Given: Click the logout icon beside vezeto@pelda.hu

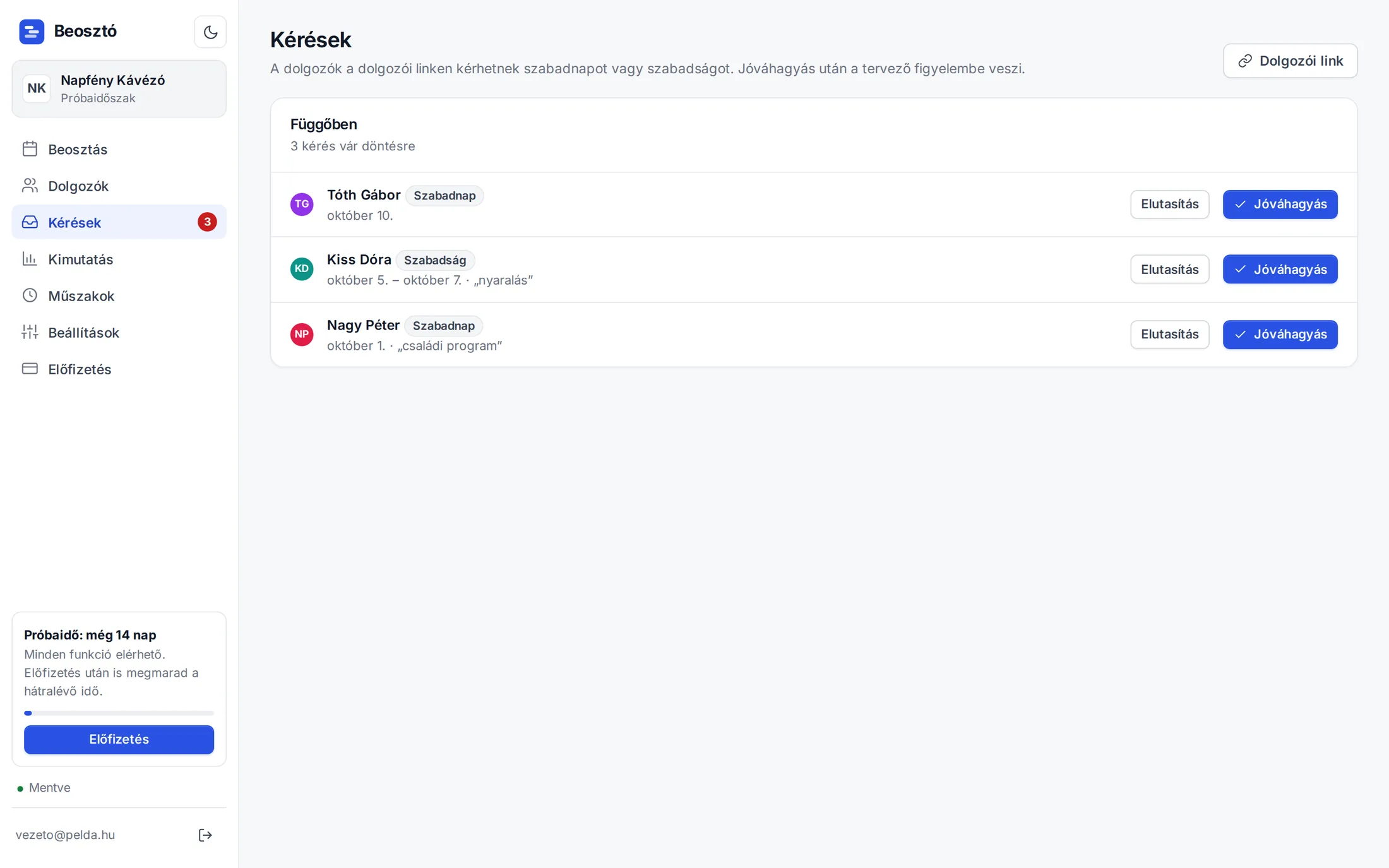Looking at the screenshot, I should tap(205, 835).
